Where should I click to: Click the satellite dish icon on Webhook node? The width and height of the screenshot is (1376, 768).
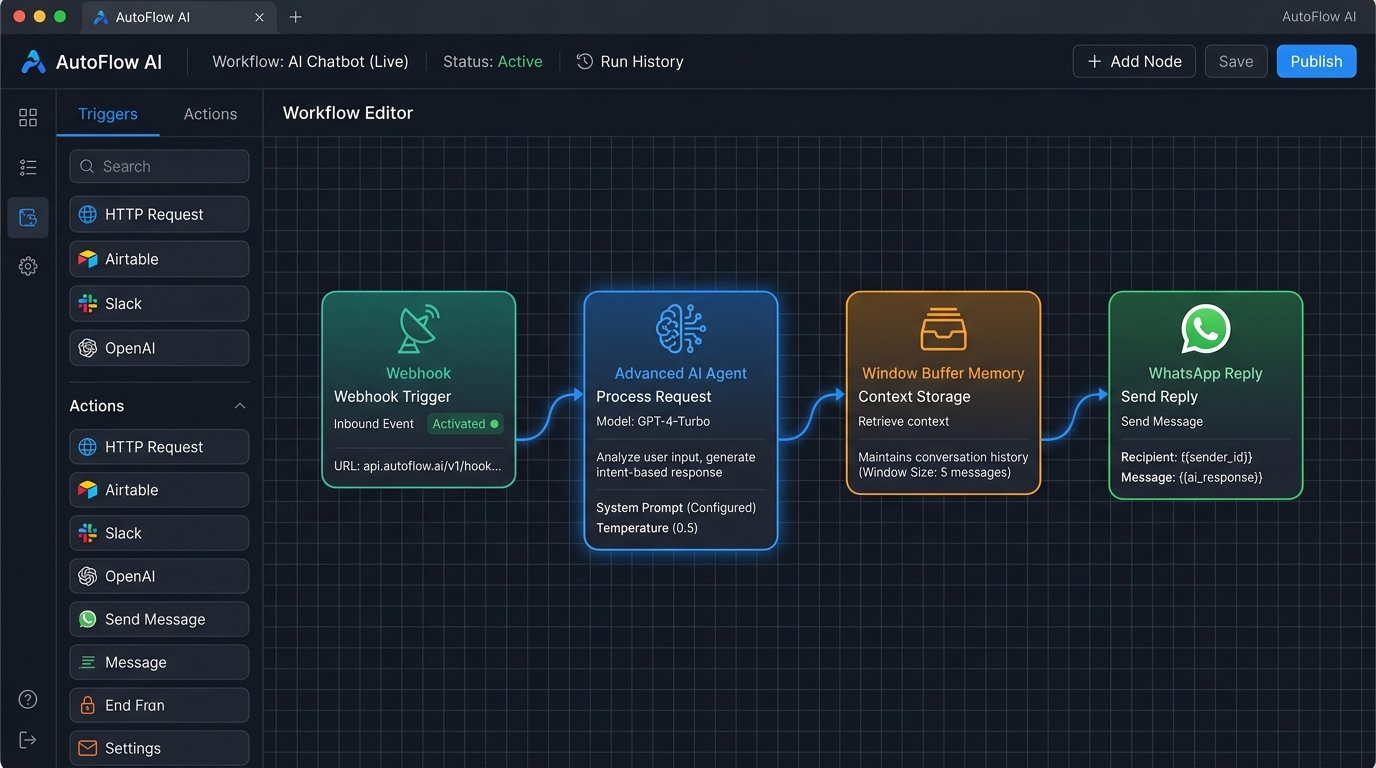pyautogui.click(x=418, y=330)
